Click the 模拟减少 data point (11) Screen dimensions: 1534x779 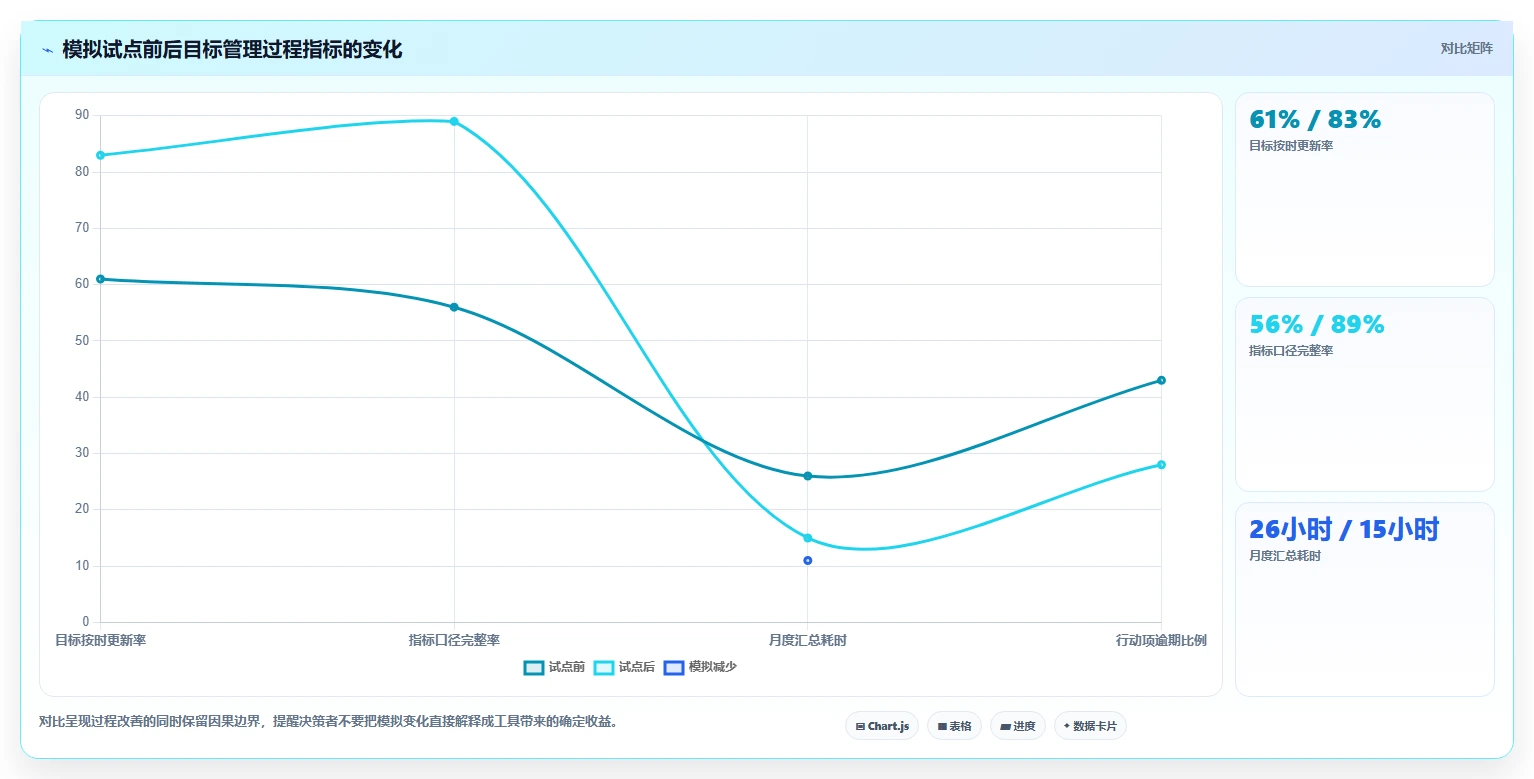tap(807, 560)
